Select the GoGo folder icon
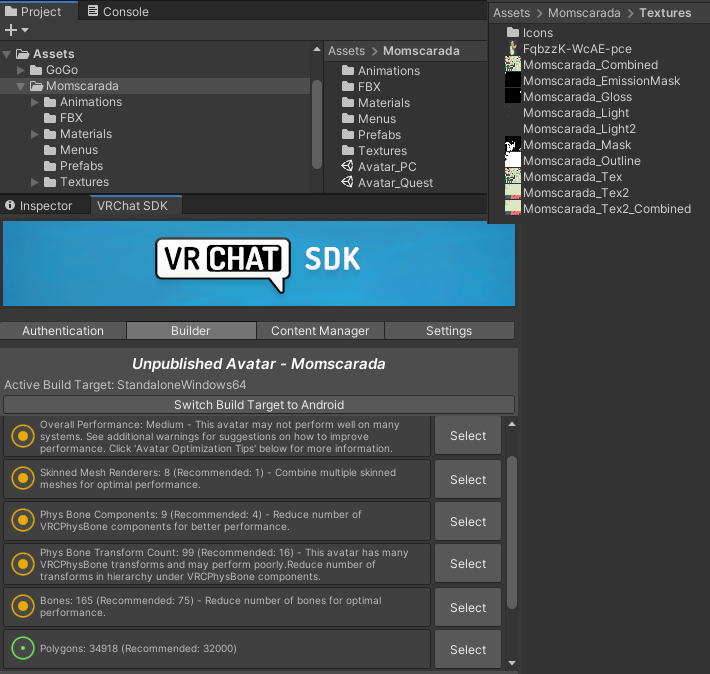The height and width of the screenshot is (674, 710). tap(36, 70)
